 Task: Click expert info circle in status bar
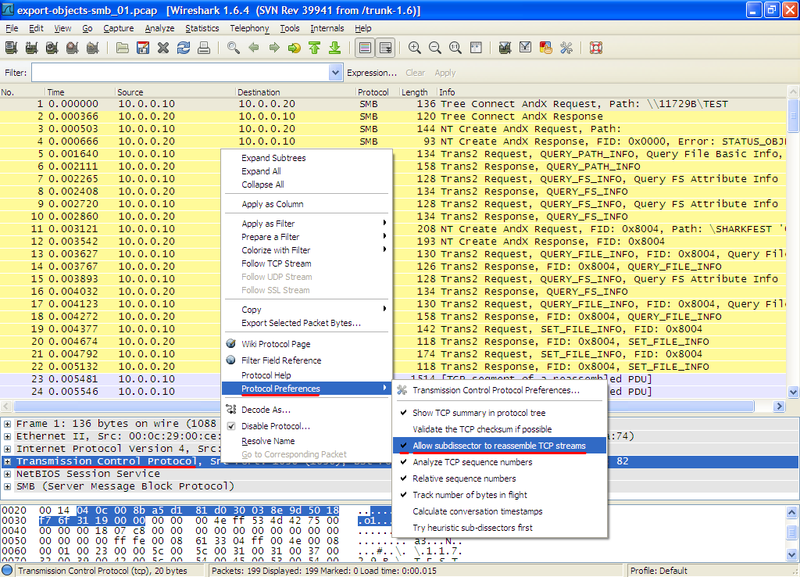click(8, 570)
